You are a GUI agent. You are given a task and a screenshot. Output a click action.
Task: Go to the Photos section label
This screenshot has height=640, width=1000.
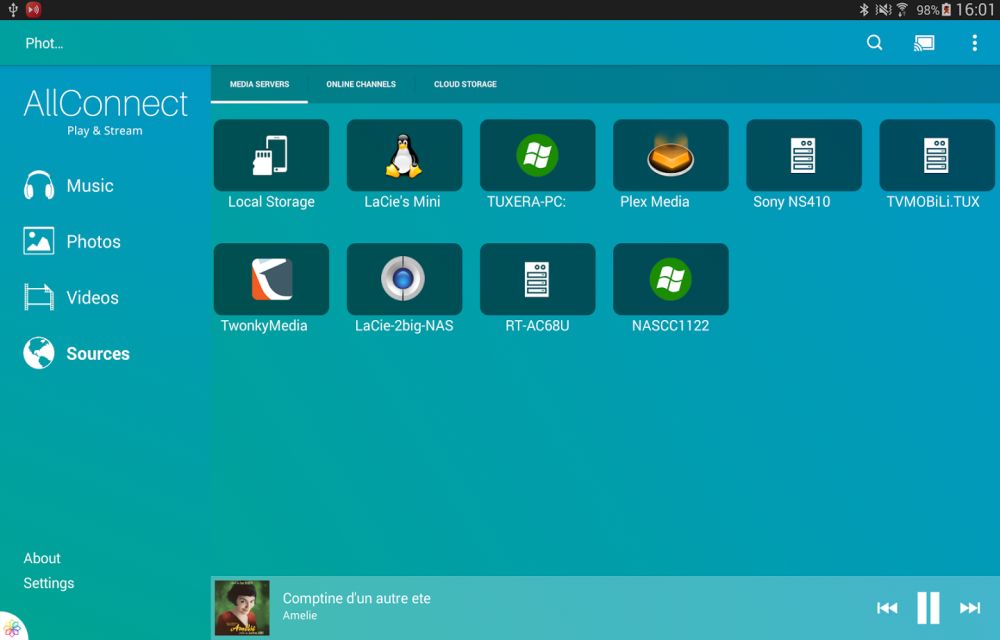(94, 242)
